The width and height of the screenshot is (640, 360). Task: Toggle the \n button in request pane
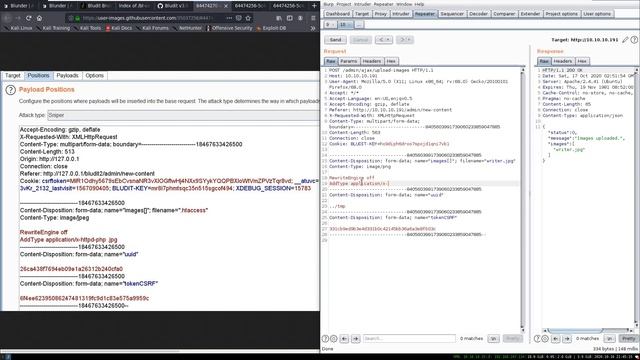(493, 338)
